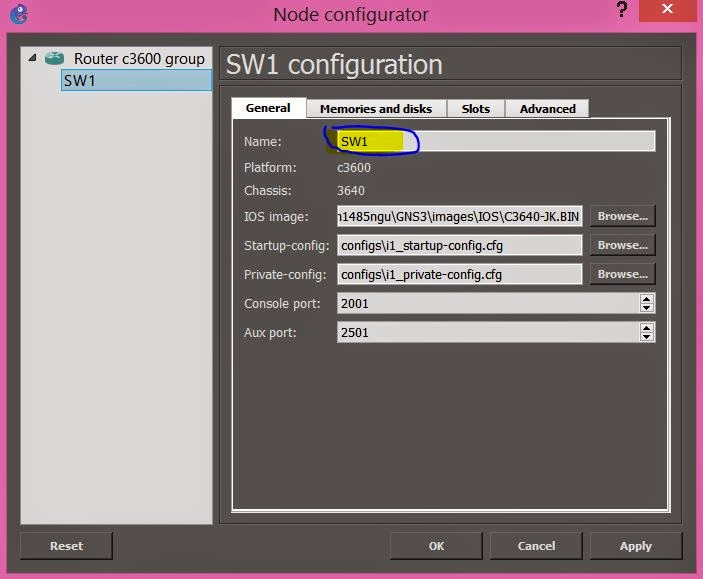The width and height of the screenshot is (703, 579).
Task: Click the Console port: label
Action: click(282, 304)
